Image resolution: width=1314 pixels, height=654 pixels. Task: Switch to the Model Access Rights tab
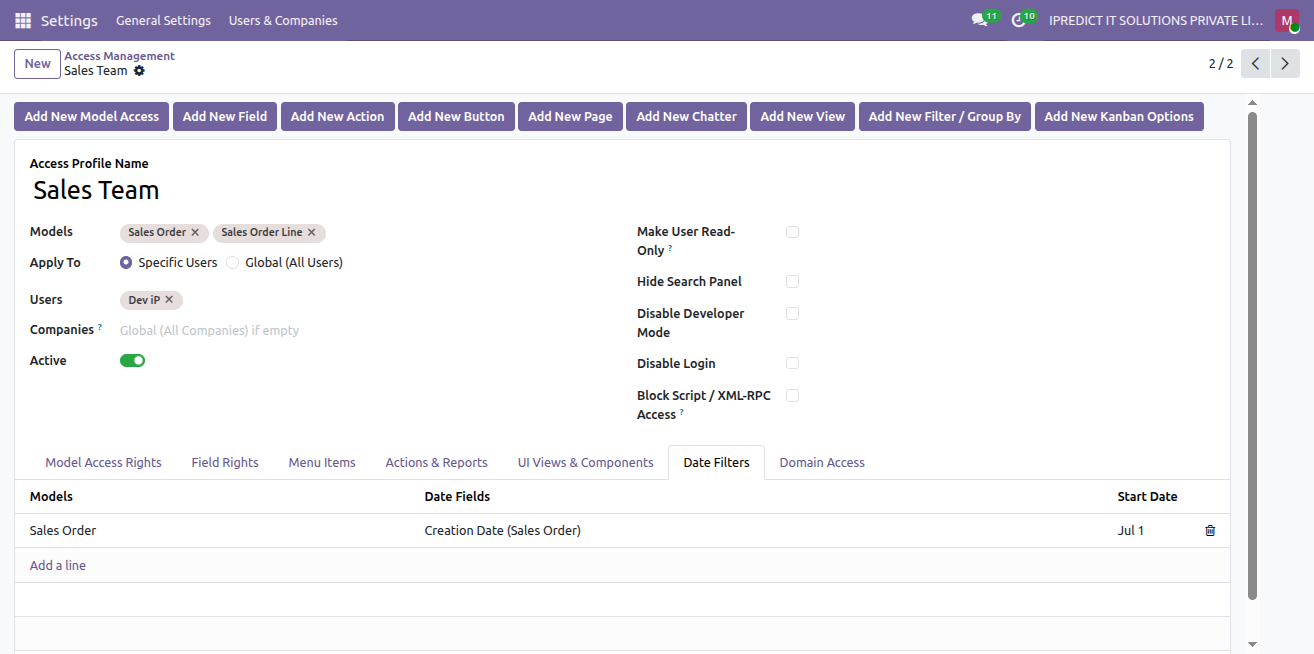click(103, 463)
